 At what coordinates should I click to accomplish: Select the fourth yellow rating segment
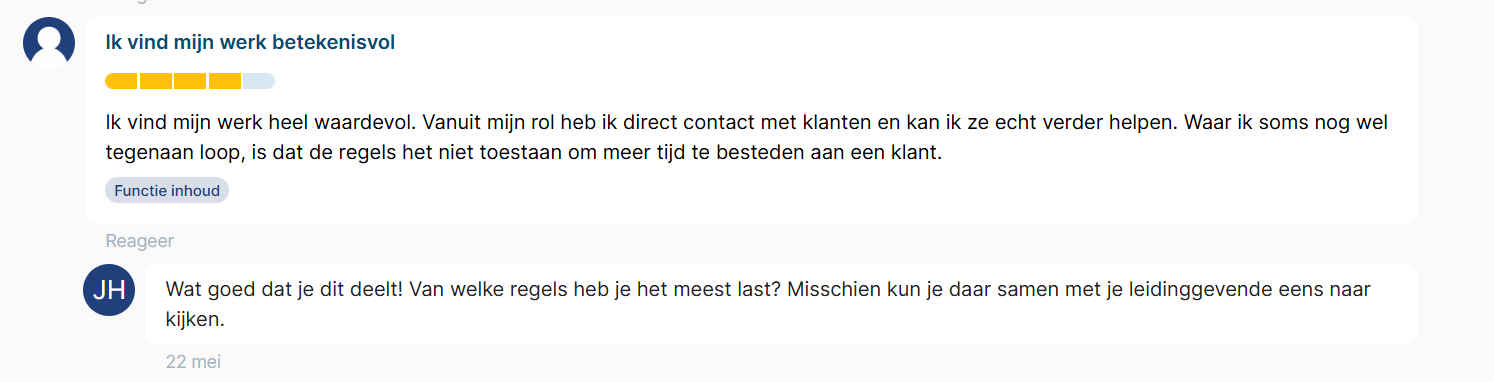coord(224,81)
